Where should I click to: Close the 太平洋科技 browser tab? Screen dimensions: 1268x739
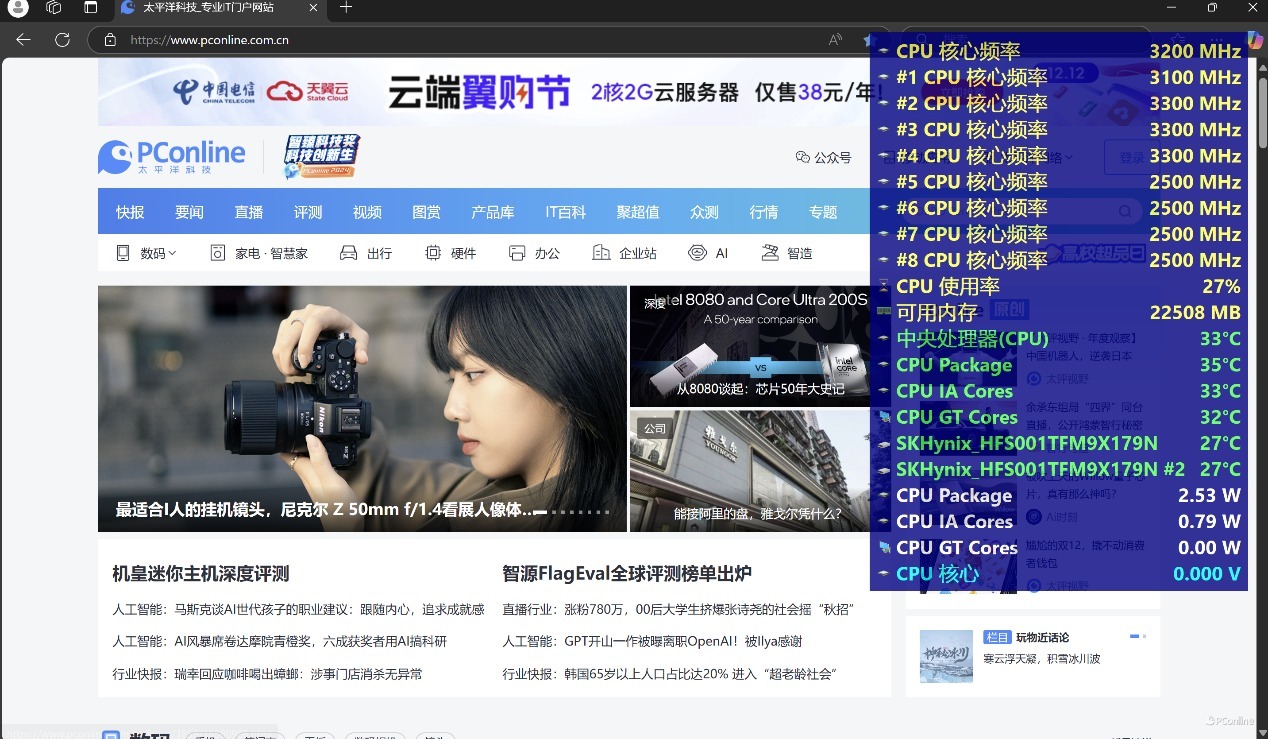pos(313,8)
